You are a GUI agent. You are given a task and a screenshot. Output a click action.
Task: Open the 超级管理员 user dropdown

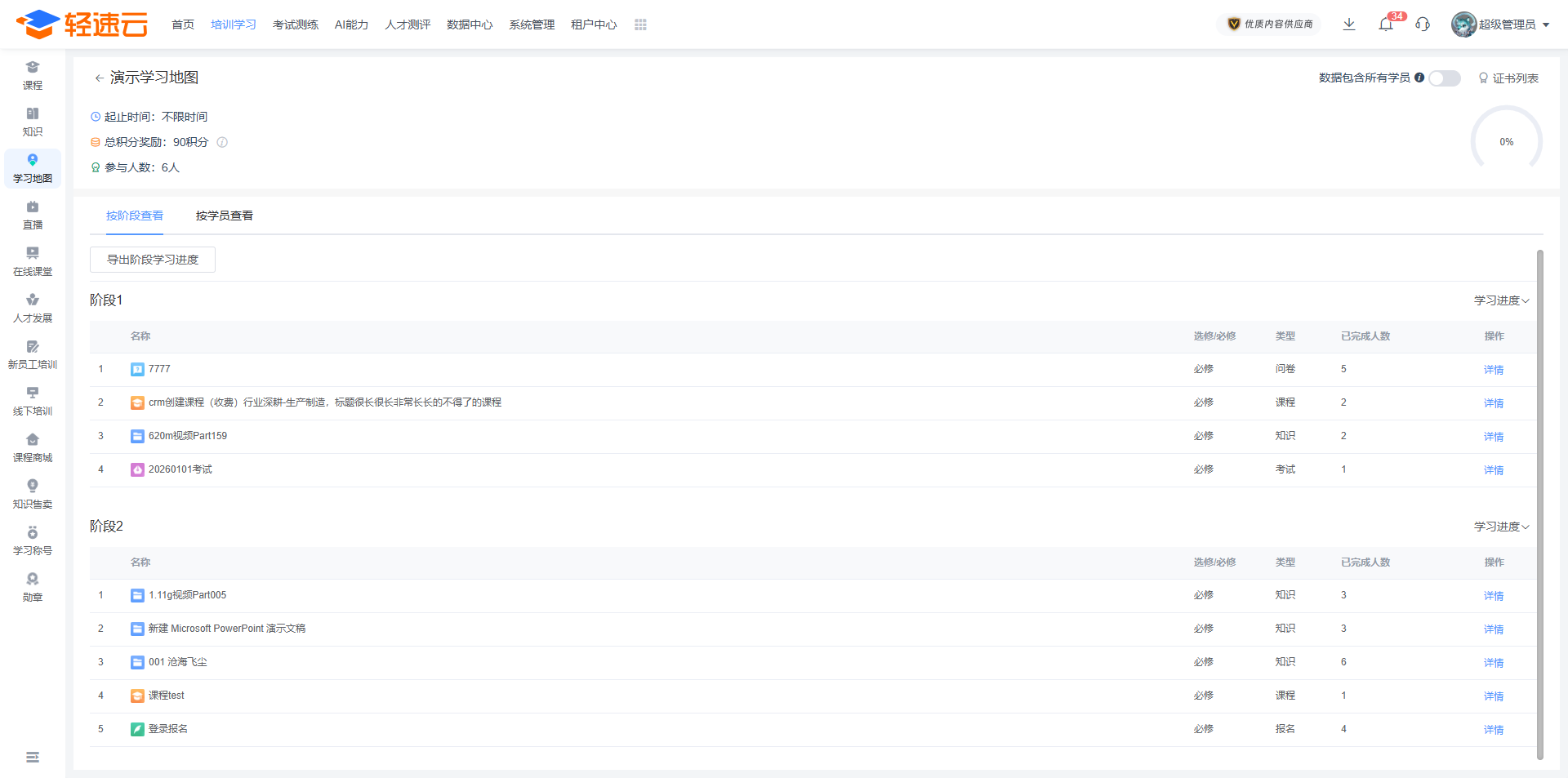pos(1501,24)
